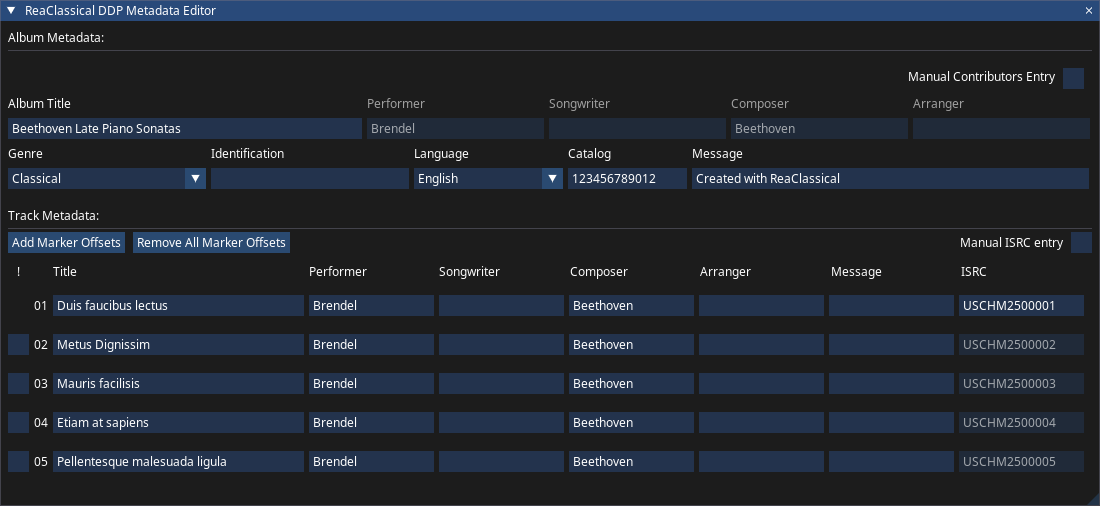Image resolution: width=1100 pixels, height=506 pixels.
Task: Edit the album Message field
Action: 890,178
